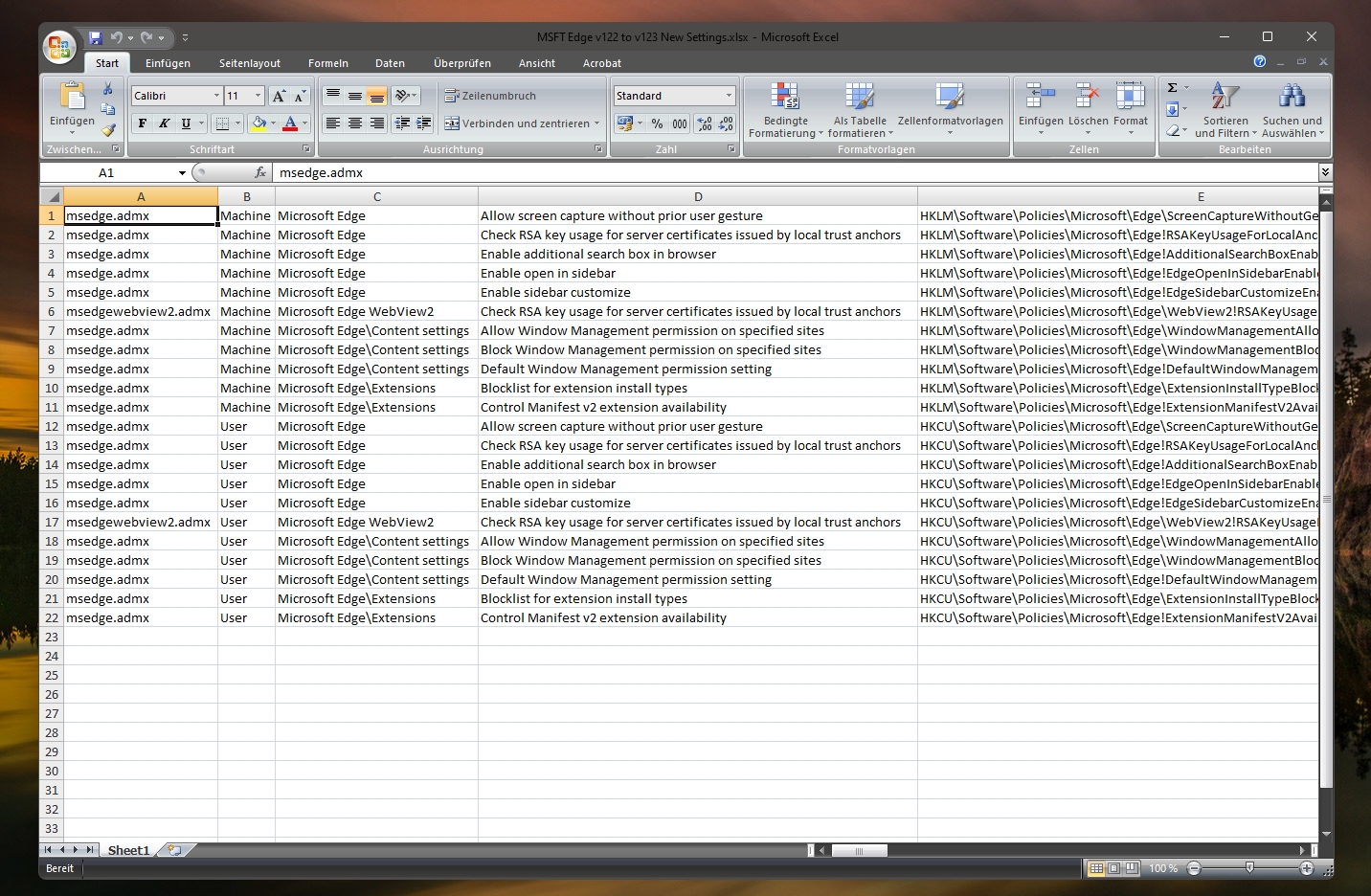This screenshot has height=896, width=1371.
Task: Switch to the Überprüfen ribbon tab
Action: (x=462, y=63)
